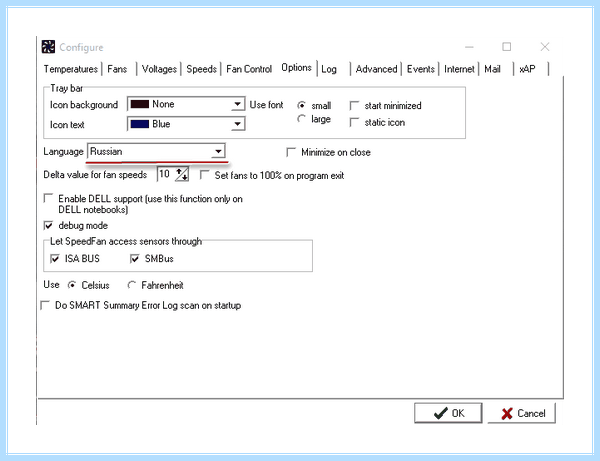Enable Set fans to 100% on exit
Screen dimensions: 600x461
point(204,175)
